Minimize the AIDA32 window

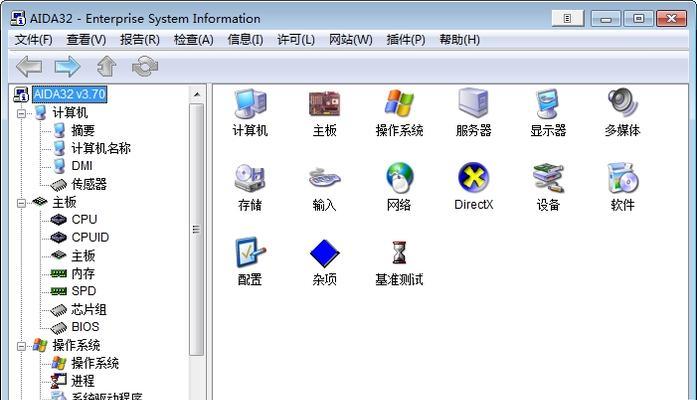coord(605,19)
